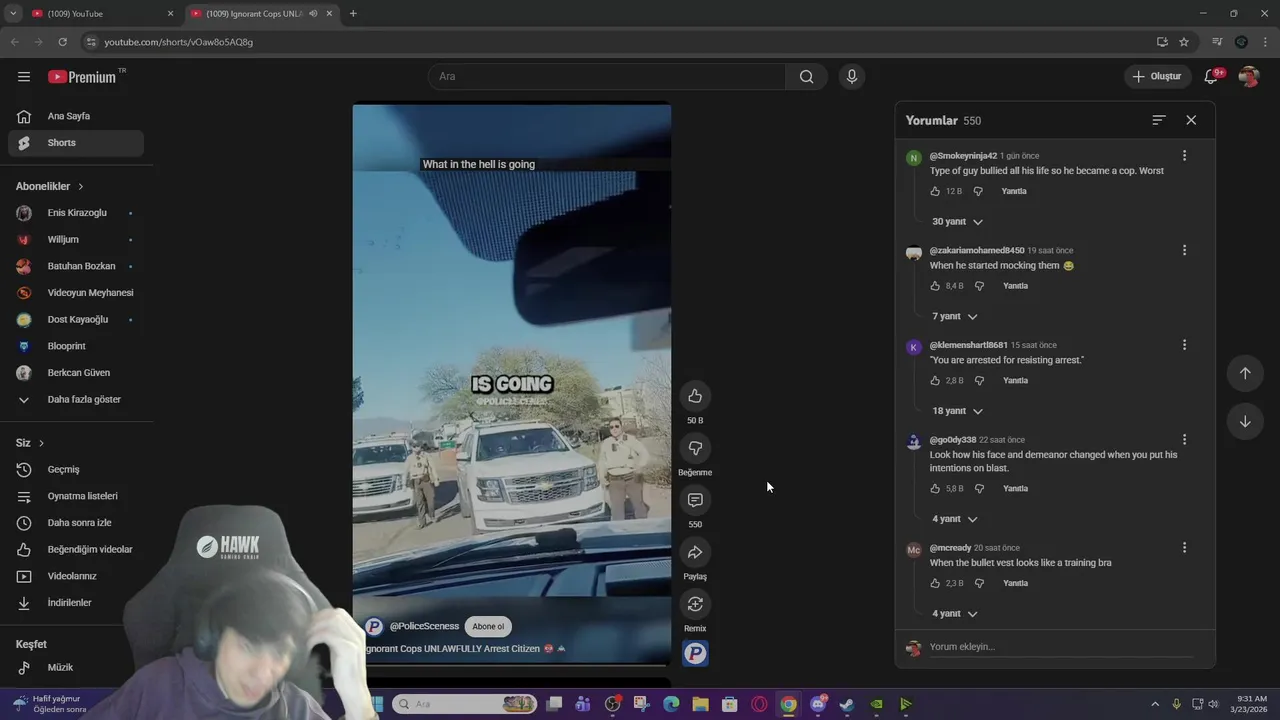This screenshot has width=1280, height=720.
Task: Go to the previous Short with up arrow
Action: [x=1245, y=373]
